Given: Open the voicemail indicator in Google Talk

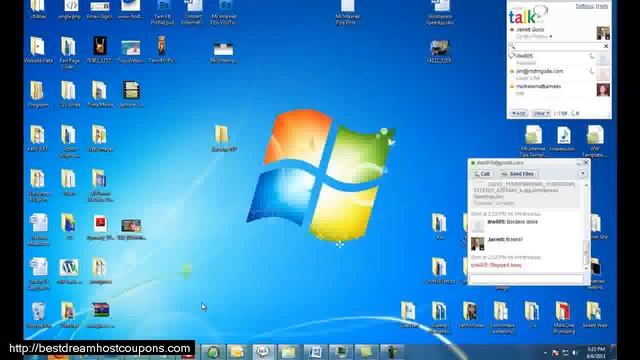Looking at the screenshot, I should click(575, 113).
